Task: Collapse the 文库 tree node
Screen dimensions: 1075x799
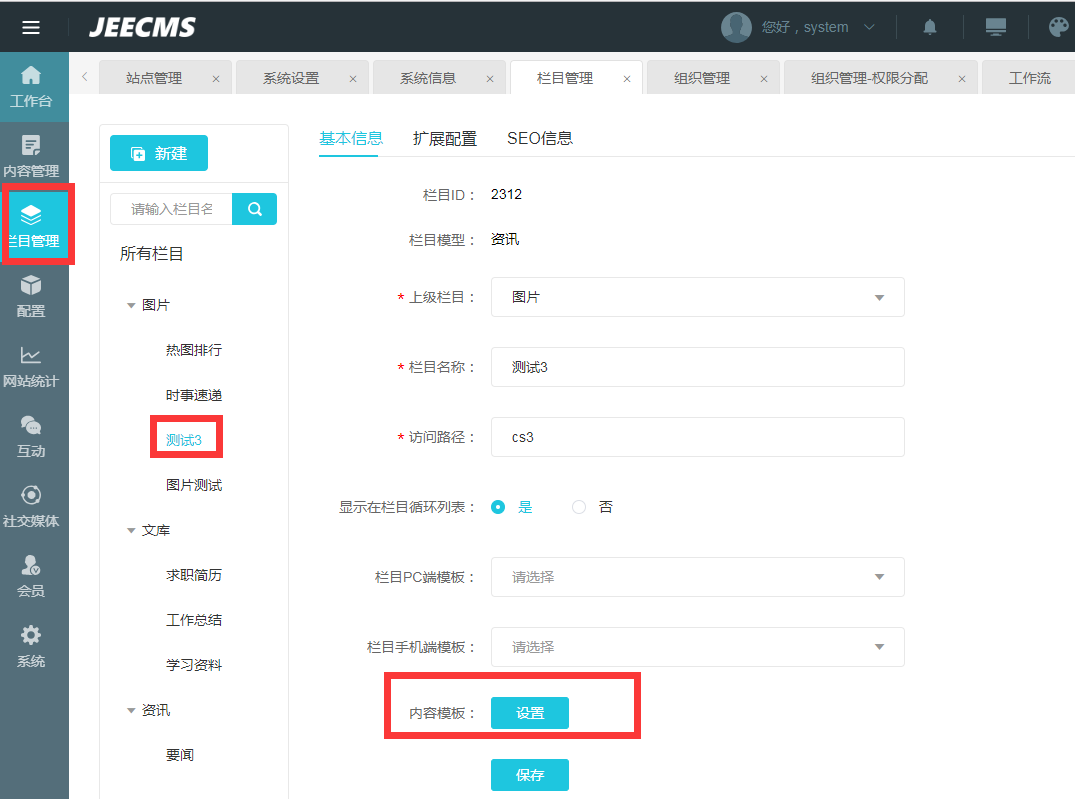Action: (x=131, y=530)
